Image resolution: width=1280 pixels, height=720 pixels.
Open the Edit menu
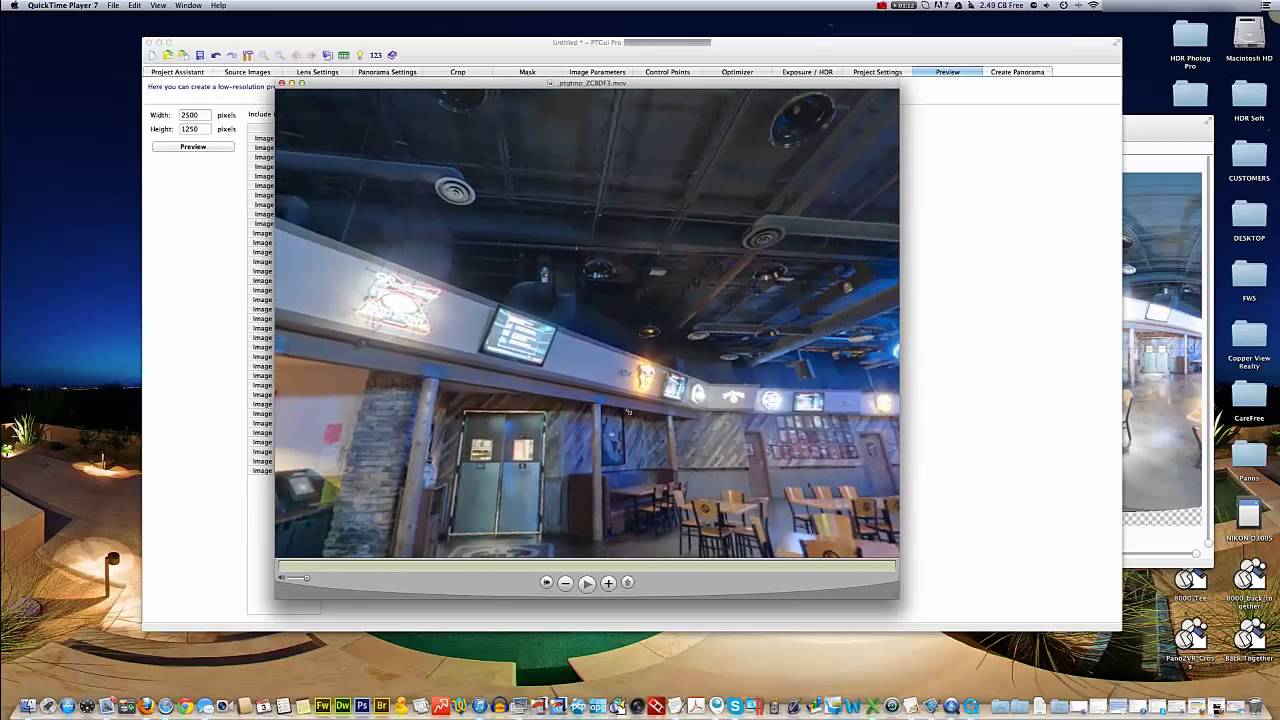(x=134, y=6)
